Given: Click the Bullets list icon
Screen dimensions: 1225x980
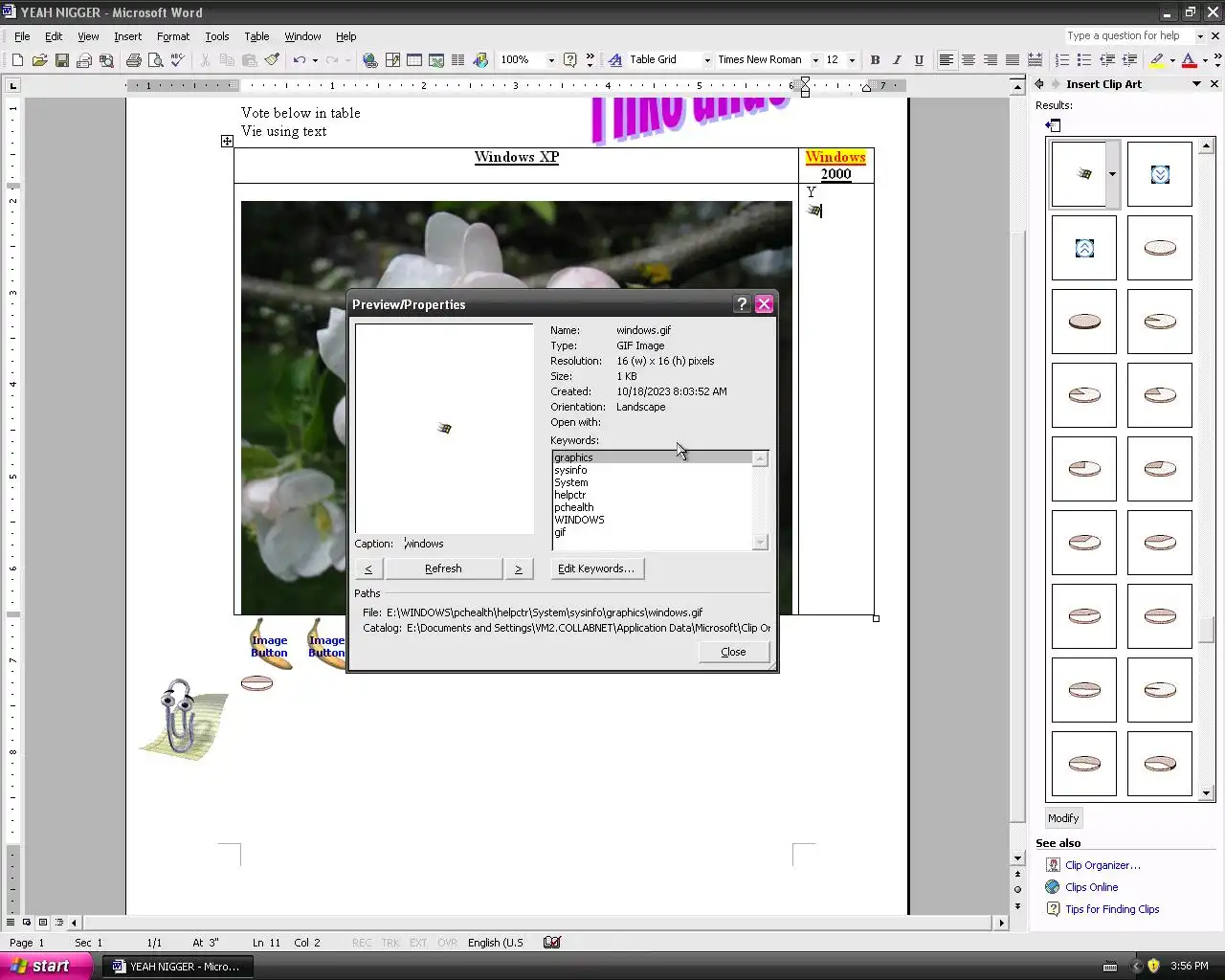Looking at the screenshot, I should tap(1084, 60).
